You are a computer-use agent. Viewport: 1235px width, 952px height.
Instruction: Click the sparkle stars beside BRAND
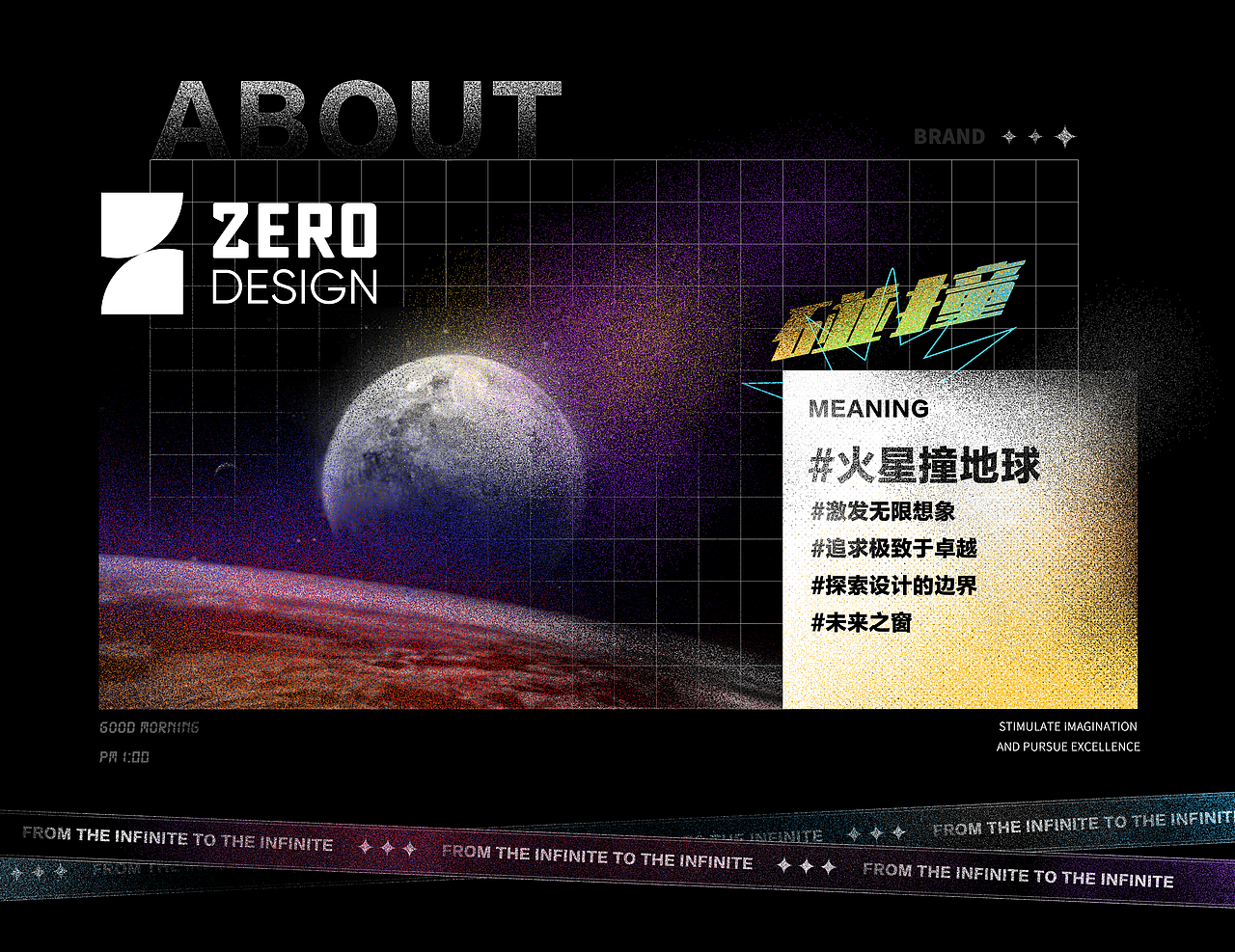pyautogui.click(x=1039, y=137)
